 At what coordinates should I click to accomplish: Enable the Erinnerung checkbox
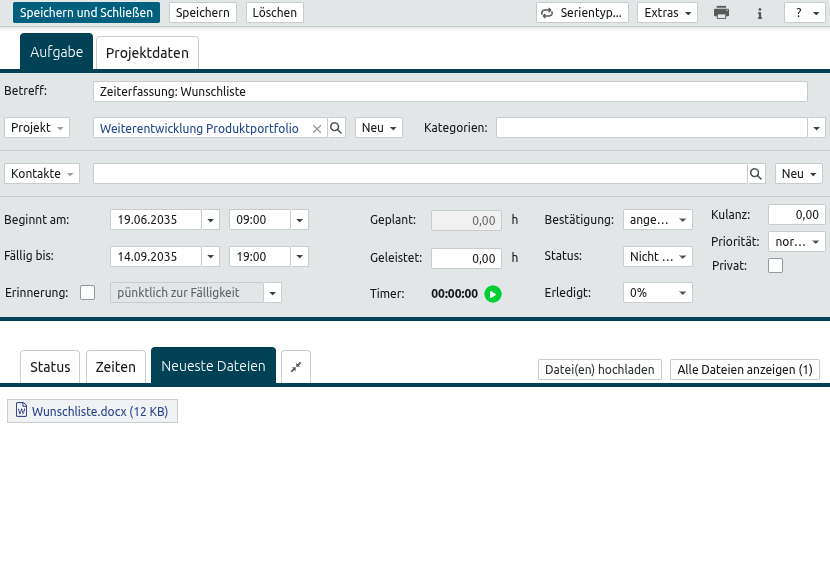pos(88,293)
